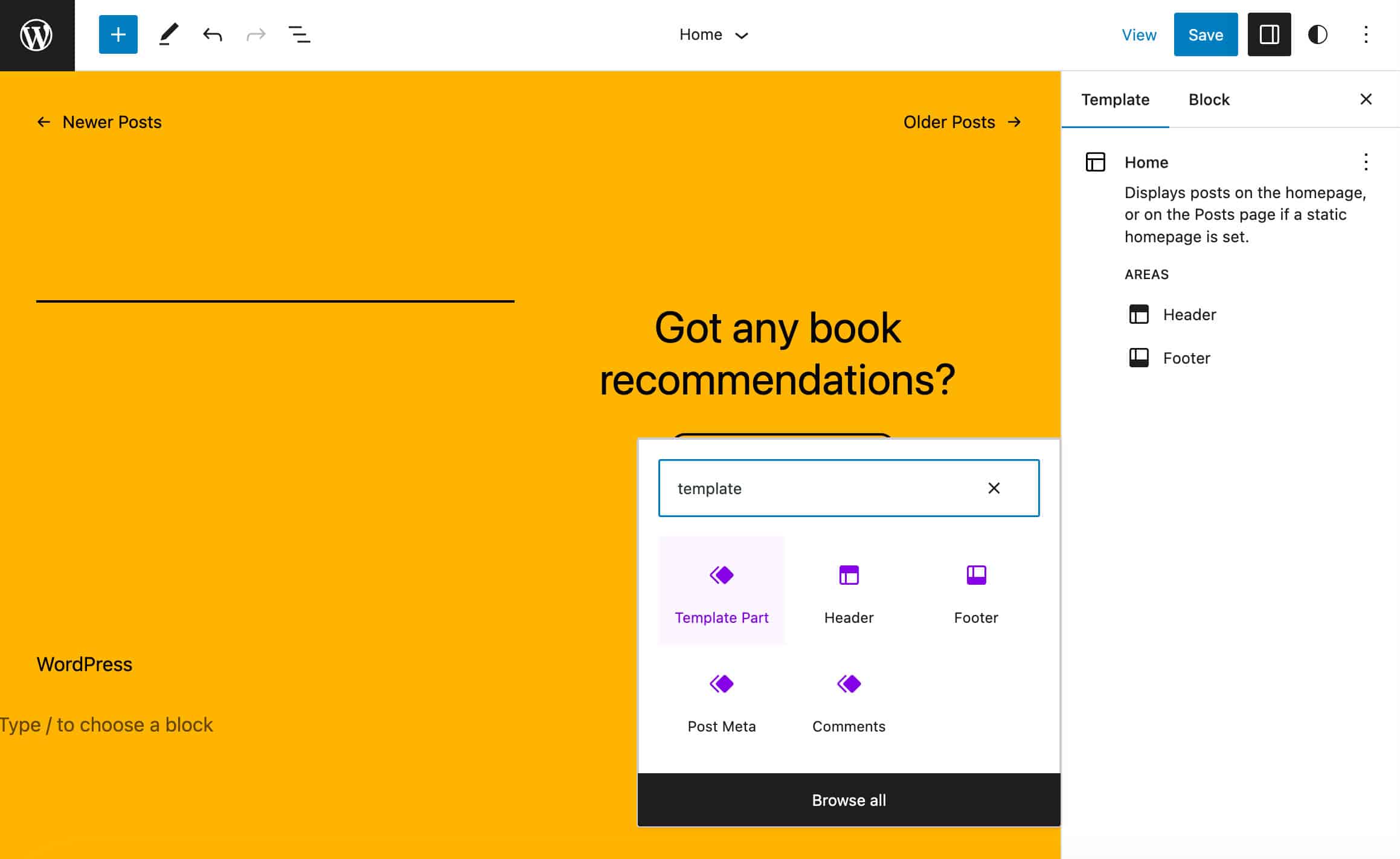Navigate to Older Posts link
The height and width of the screenshot is (859, 1400).
[960, 121]
